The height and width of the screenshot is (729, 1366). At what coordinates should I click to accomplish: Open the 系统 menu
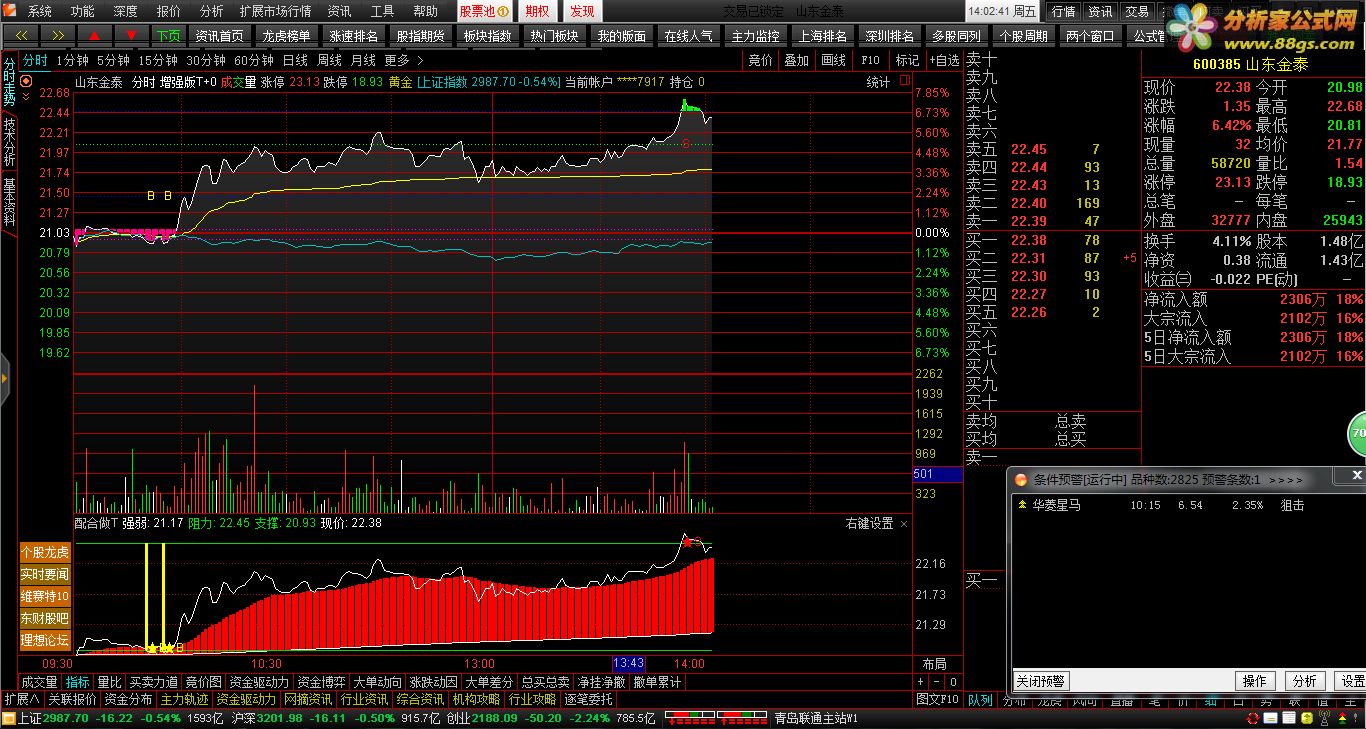pos(40,11)
